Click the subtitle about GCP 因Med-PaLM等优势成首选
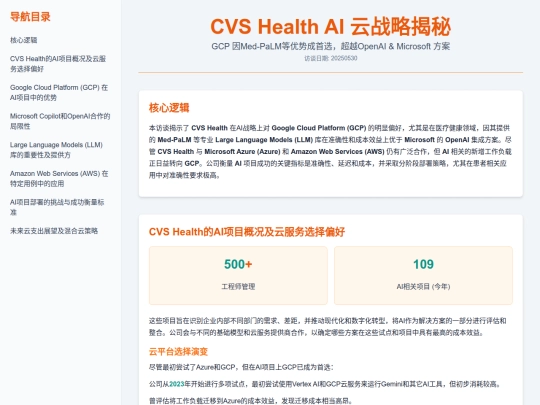 pyautogui.click(x=331, y=46)
